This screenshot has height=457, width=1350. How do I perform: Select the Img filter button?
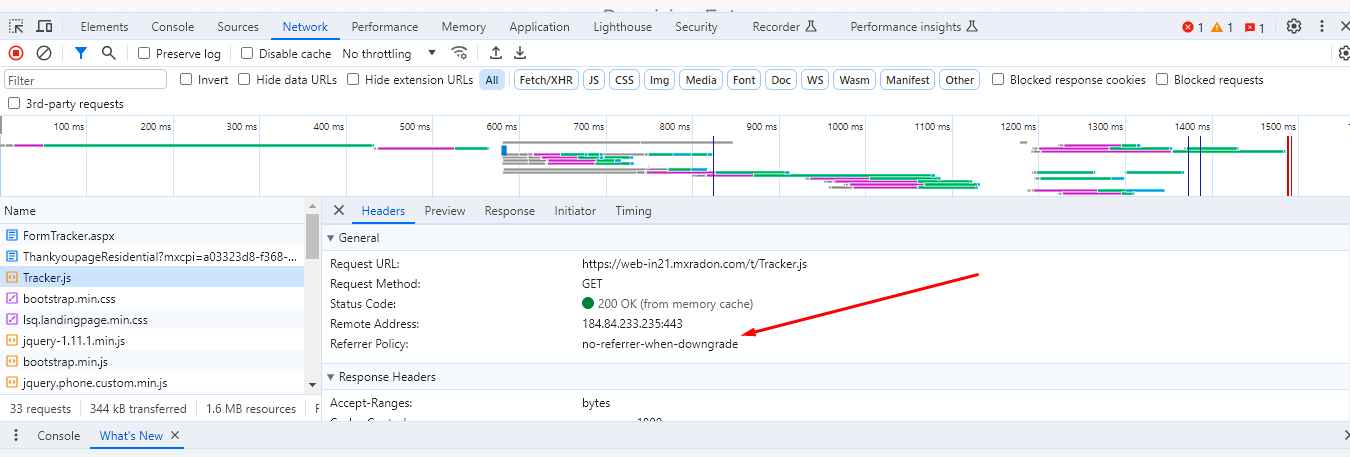click(659, 80)
